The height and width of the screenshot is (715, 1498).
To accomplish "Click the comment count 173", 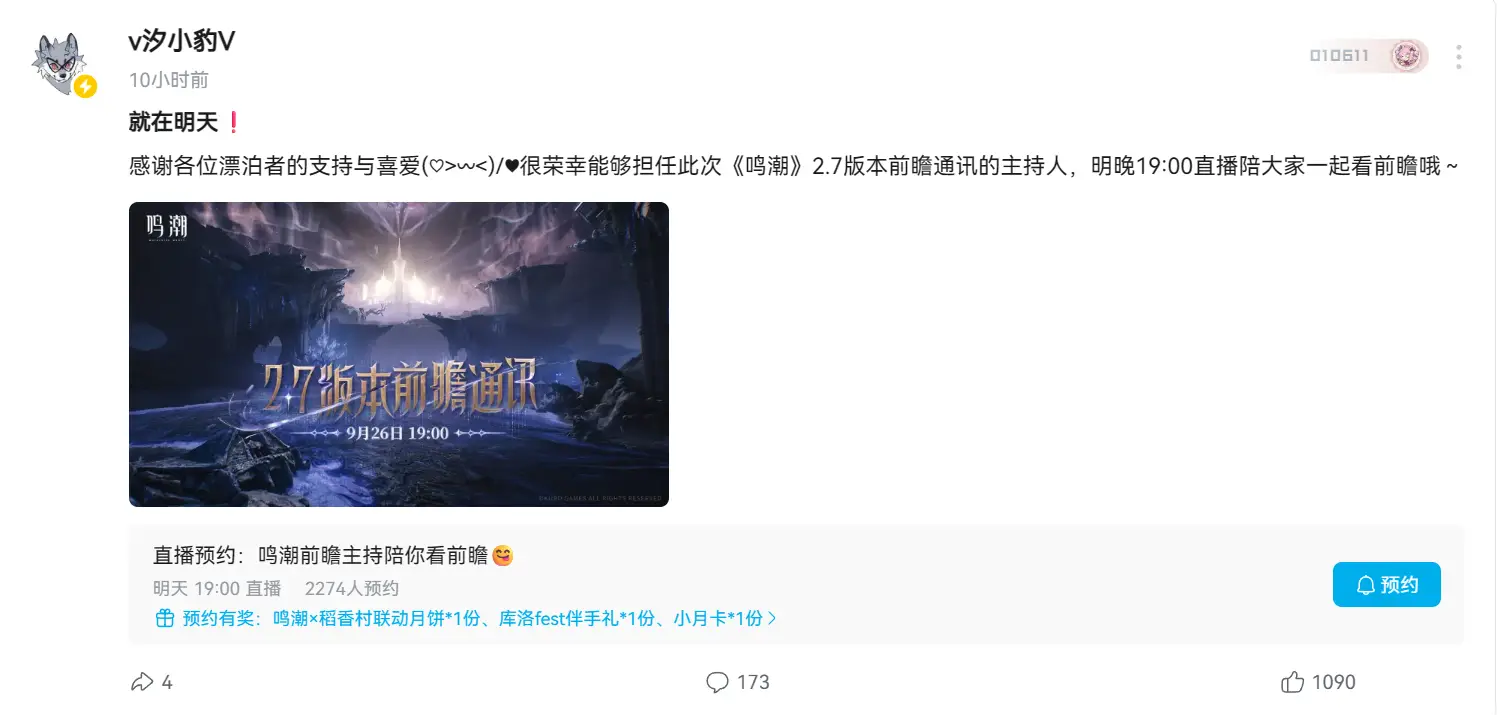I will [x=753, y=682].
